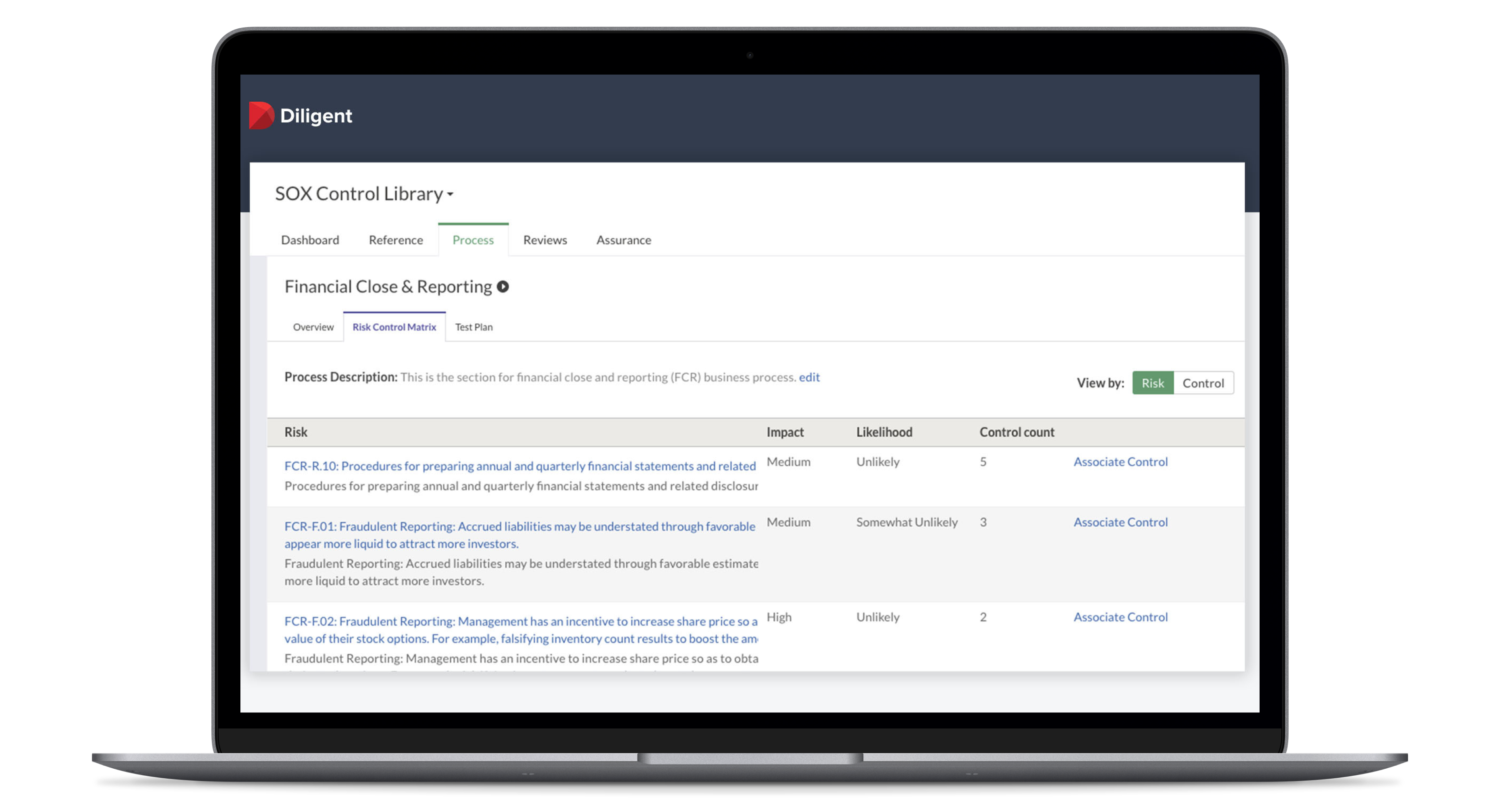Click the Control count column header

(x=1016, y=432)
